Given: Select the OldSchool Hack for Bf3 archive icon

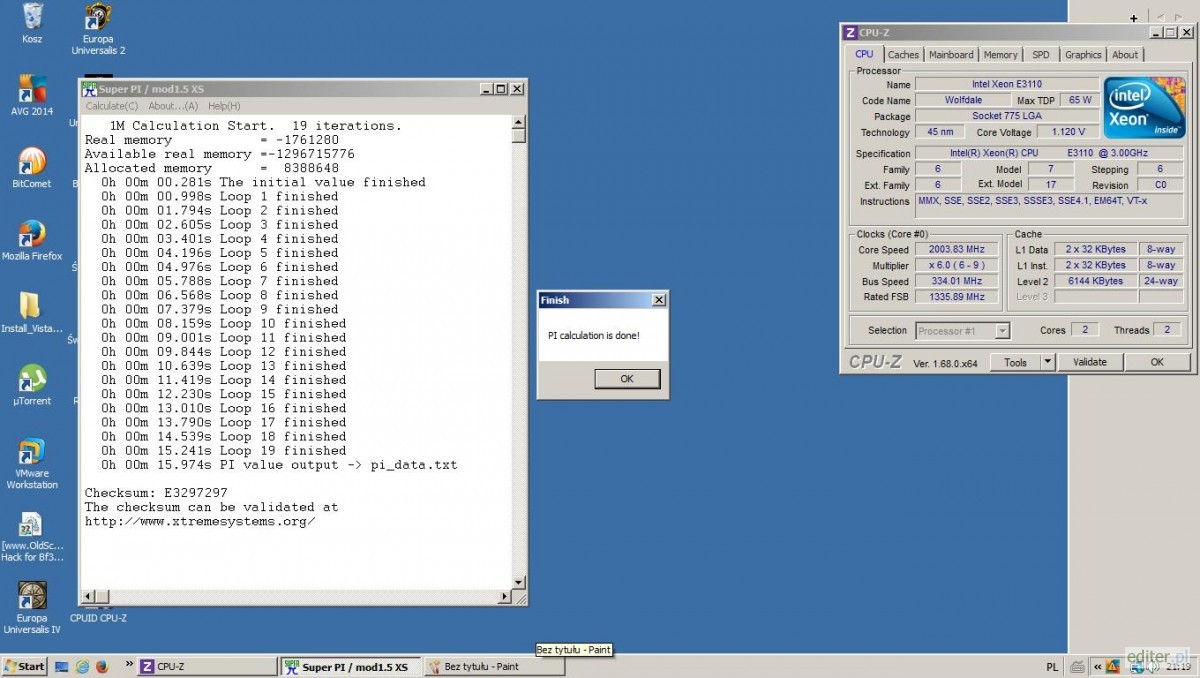Looking at the screenshot, I should 32,537.
